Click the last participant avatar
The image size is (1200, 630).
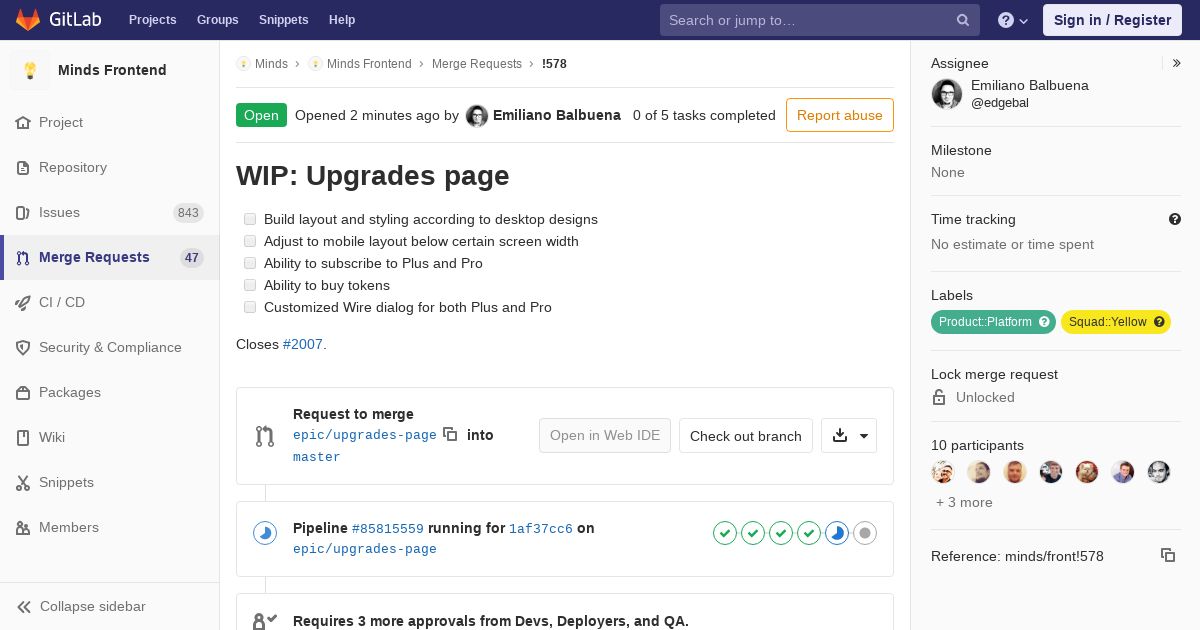click(x=1159, y=472)
